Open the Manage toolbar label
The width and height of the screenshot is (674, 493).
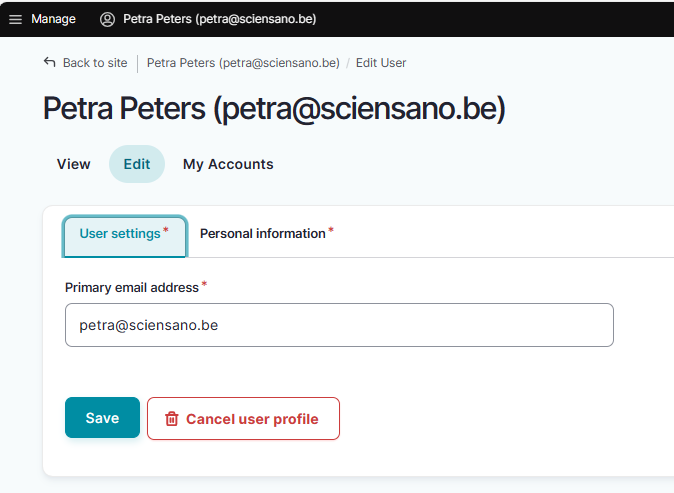(x=53, y=19)
